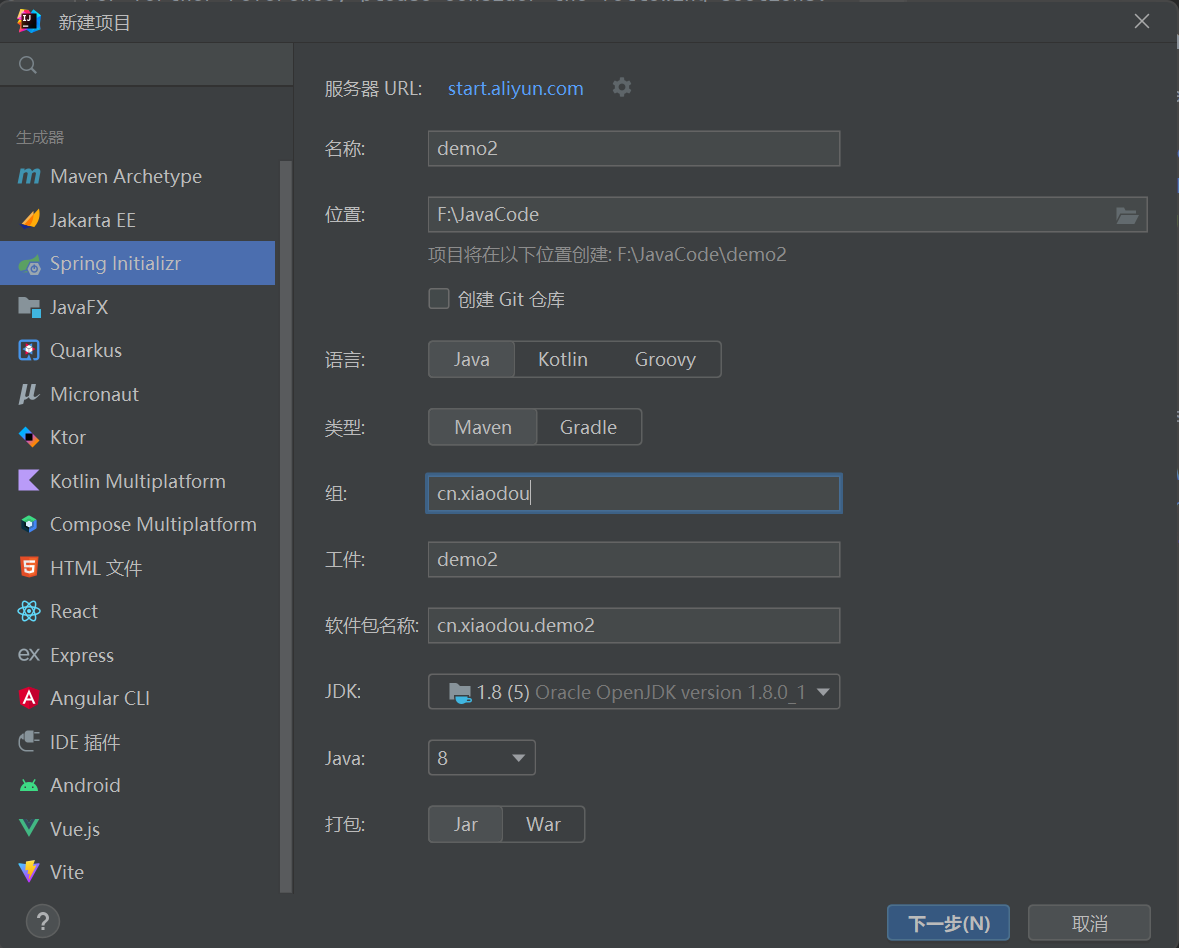Screen dimensions: 1179x948
Task: Click the JavaFX folder icon
Action: (29, 307)
